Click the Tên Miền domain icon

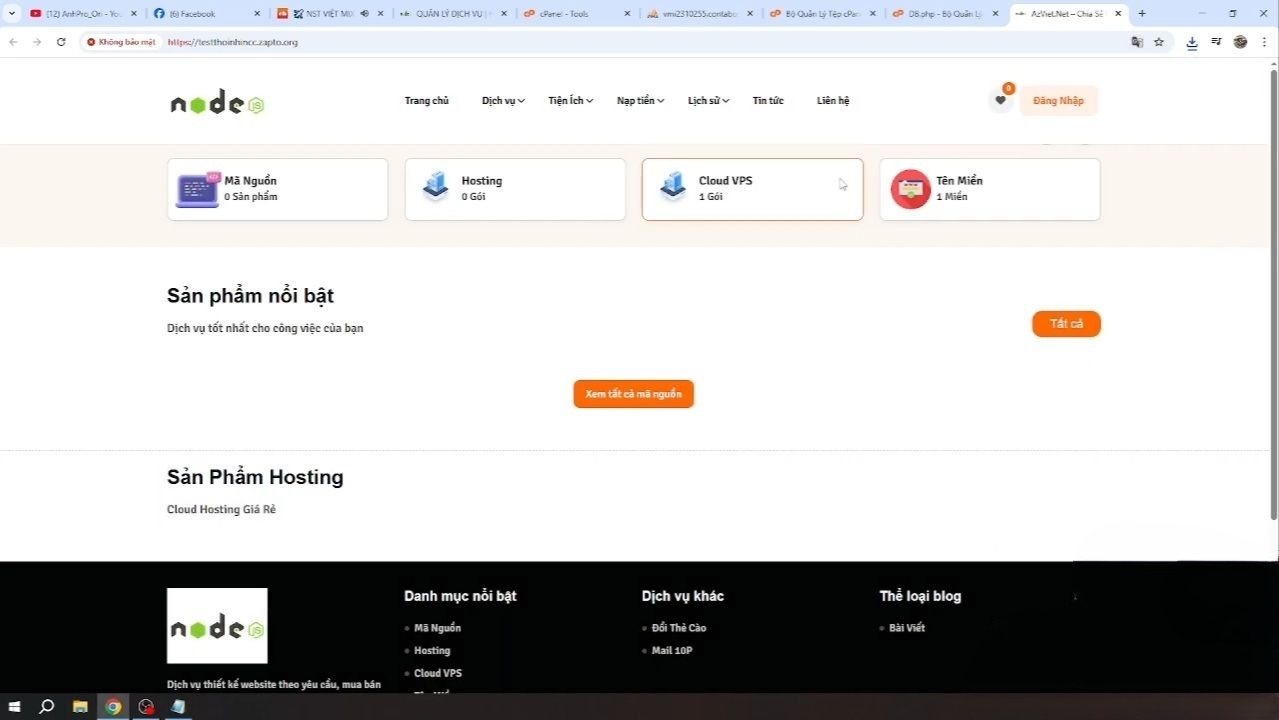tap(910, 189)
